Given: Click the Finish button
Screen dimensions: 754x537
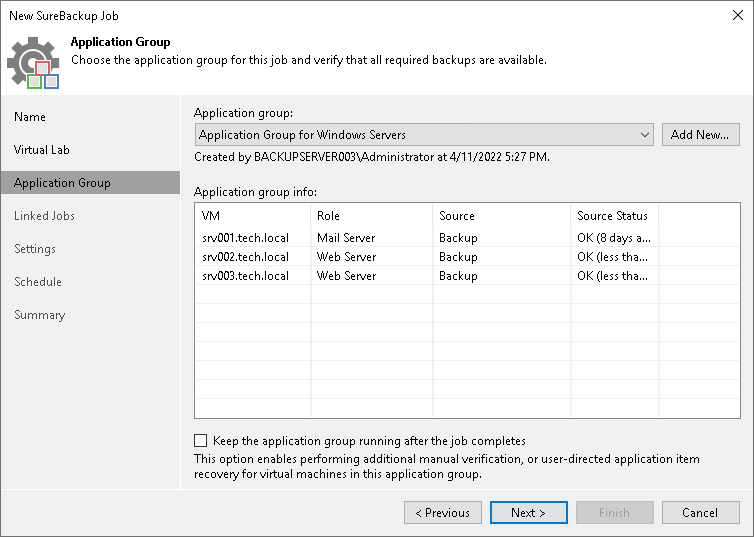Looking at the screenshot, I should click(x=615, y=512).
